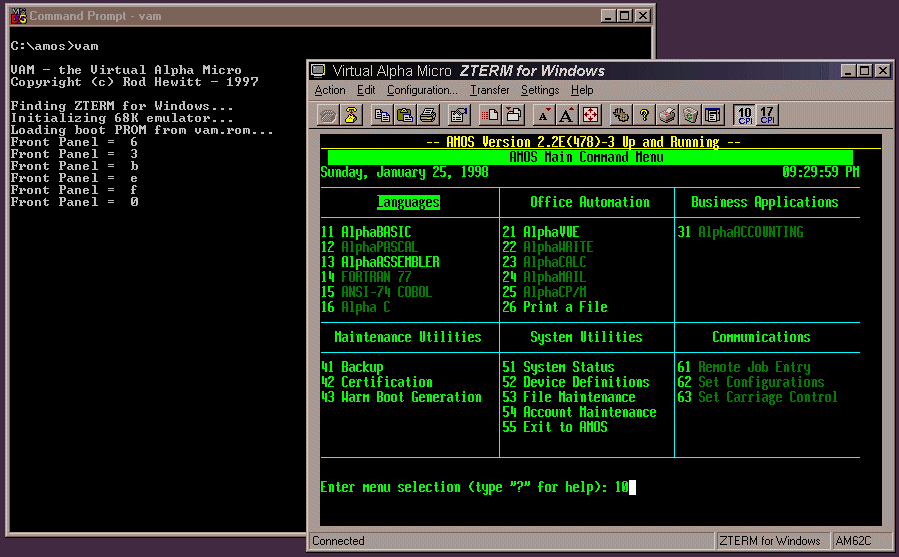Viewport: 899px width, 557px height.
Task: Click the highlighted 'Languages' heading
Action: click(x=408, y=202)
